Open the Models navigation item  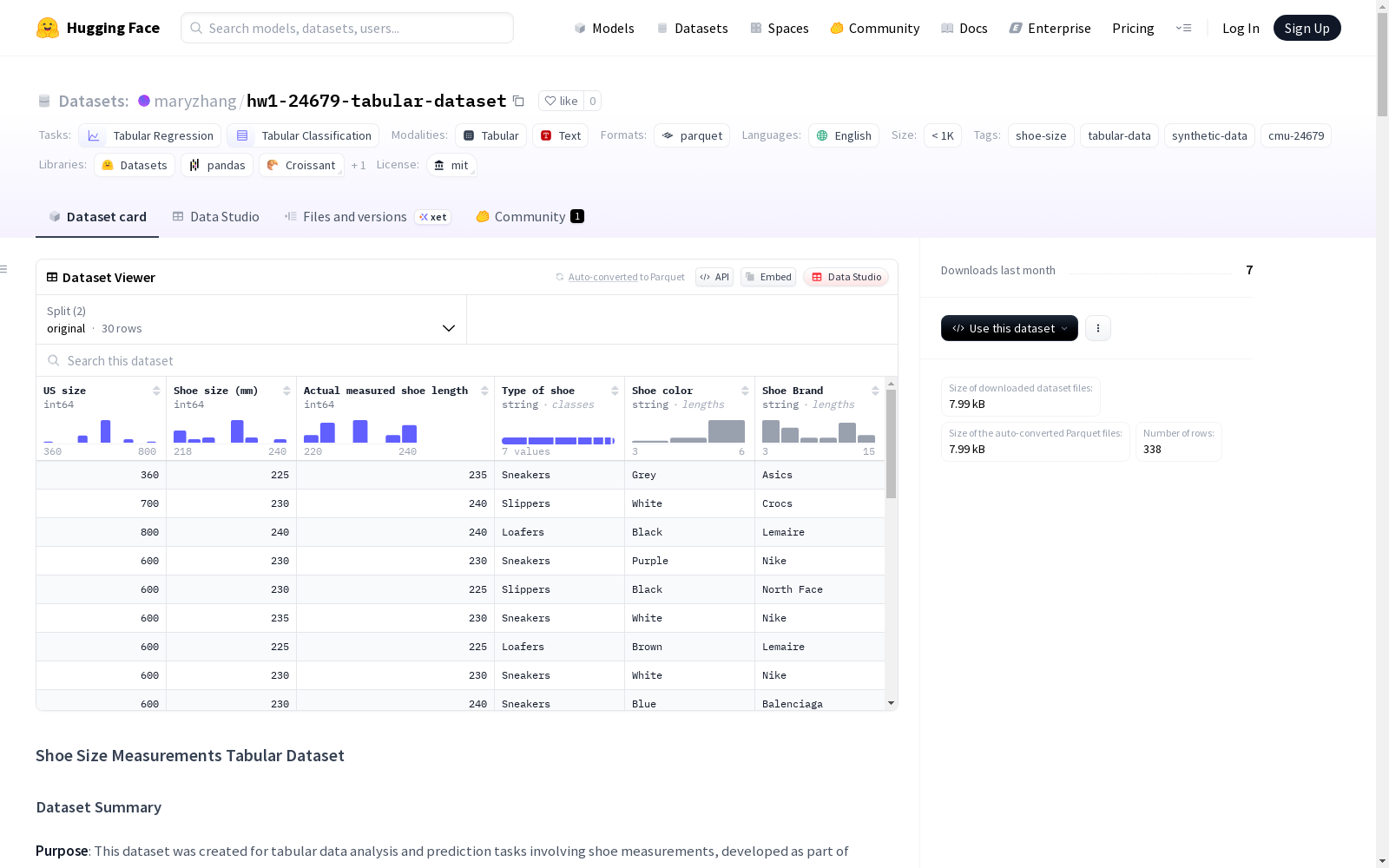604,28
